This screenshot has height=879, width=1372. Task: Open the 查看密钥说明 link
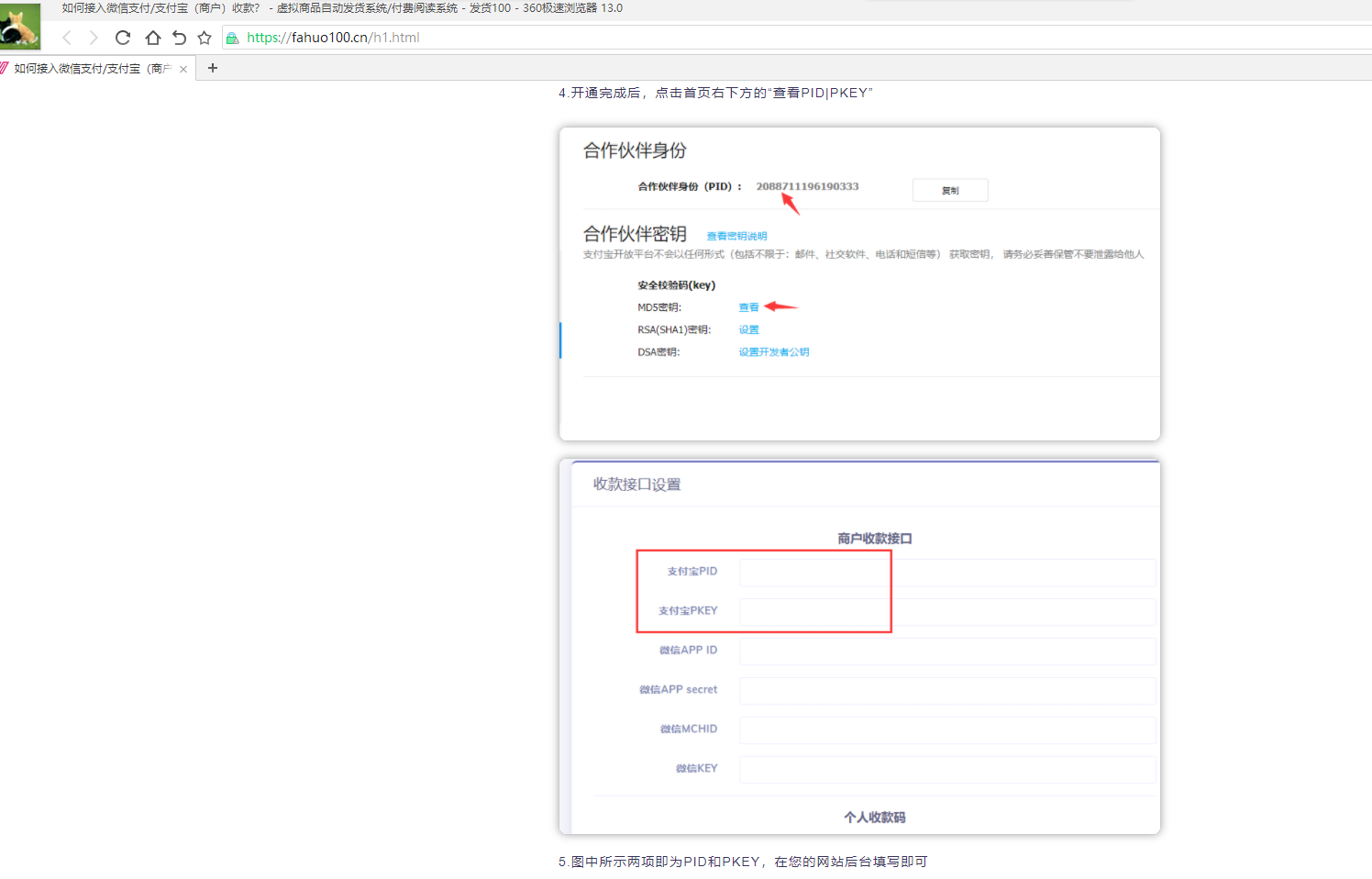click(736, 236)
